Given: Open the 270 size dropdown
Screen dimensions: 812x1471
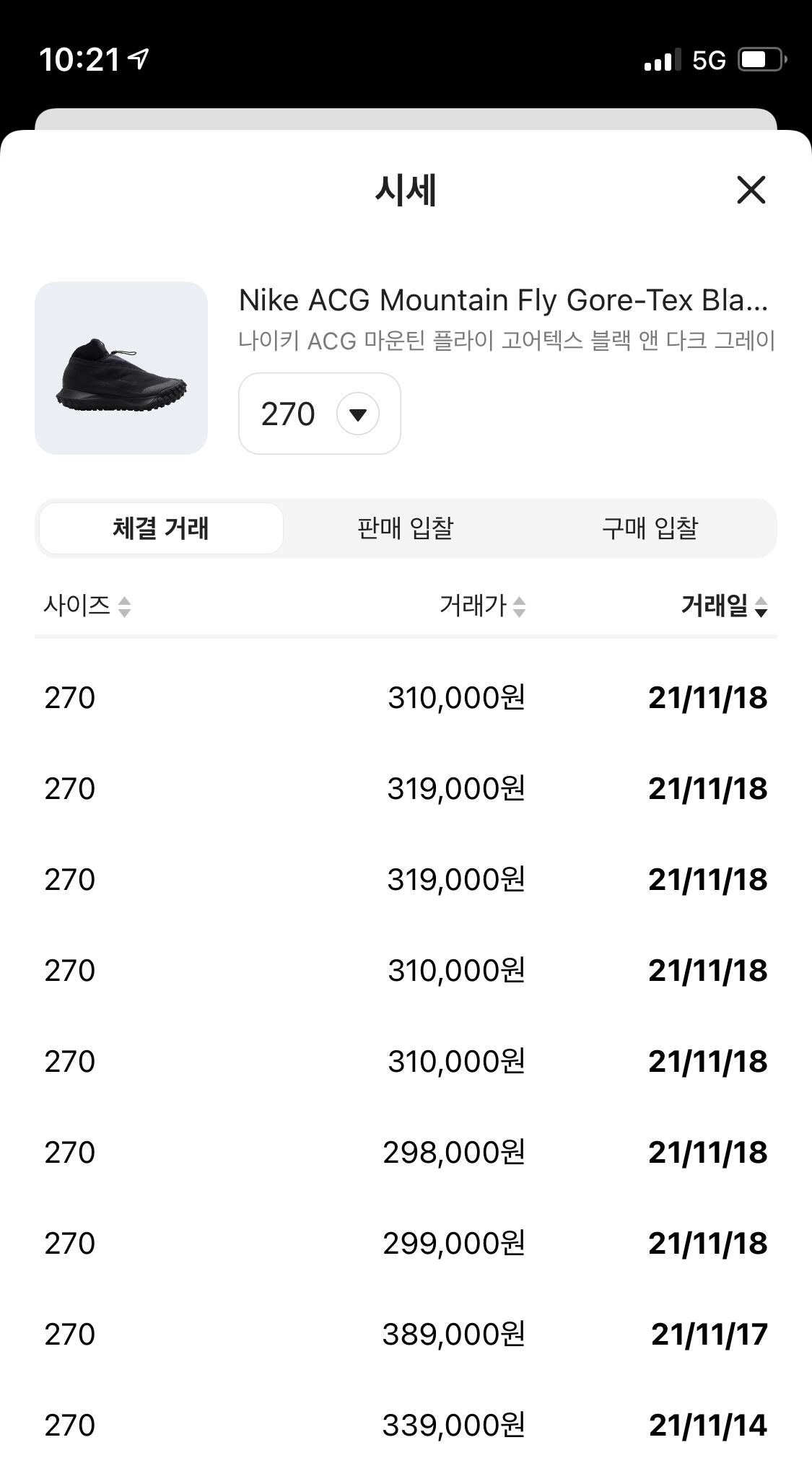Looking at the screenshot, I should (319, 414).
